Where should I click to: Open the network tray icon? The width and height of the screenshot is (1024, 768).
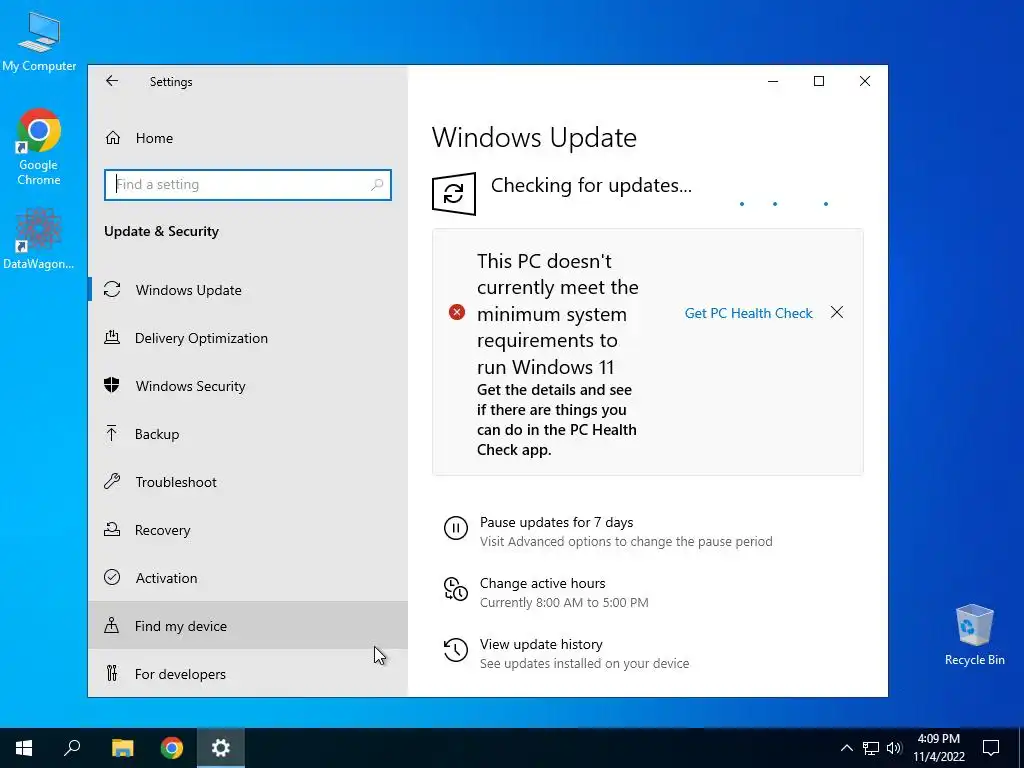click(871, 748)
